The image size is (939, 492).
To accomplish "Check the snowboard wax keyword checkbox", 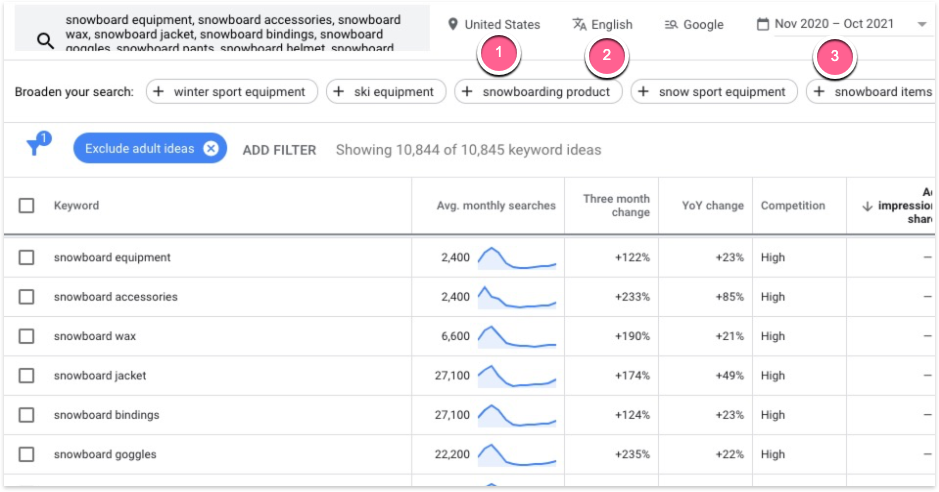I will click(27, 336).
